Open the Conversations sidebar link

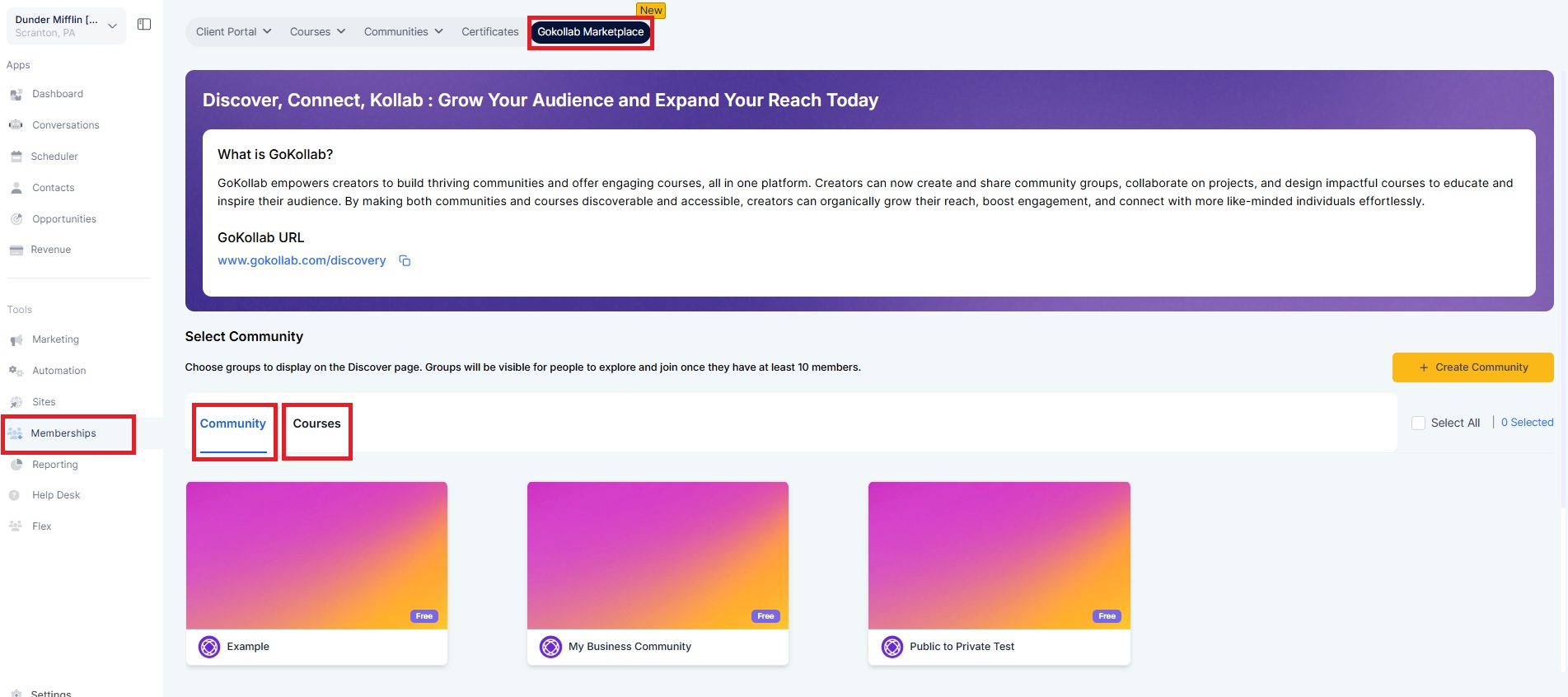[66, 125]
